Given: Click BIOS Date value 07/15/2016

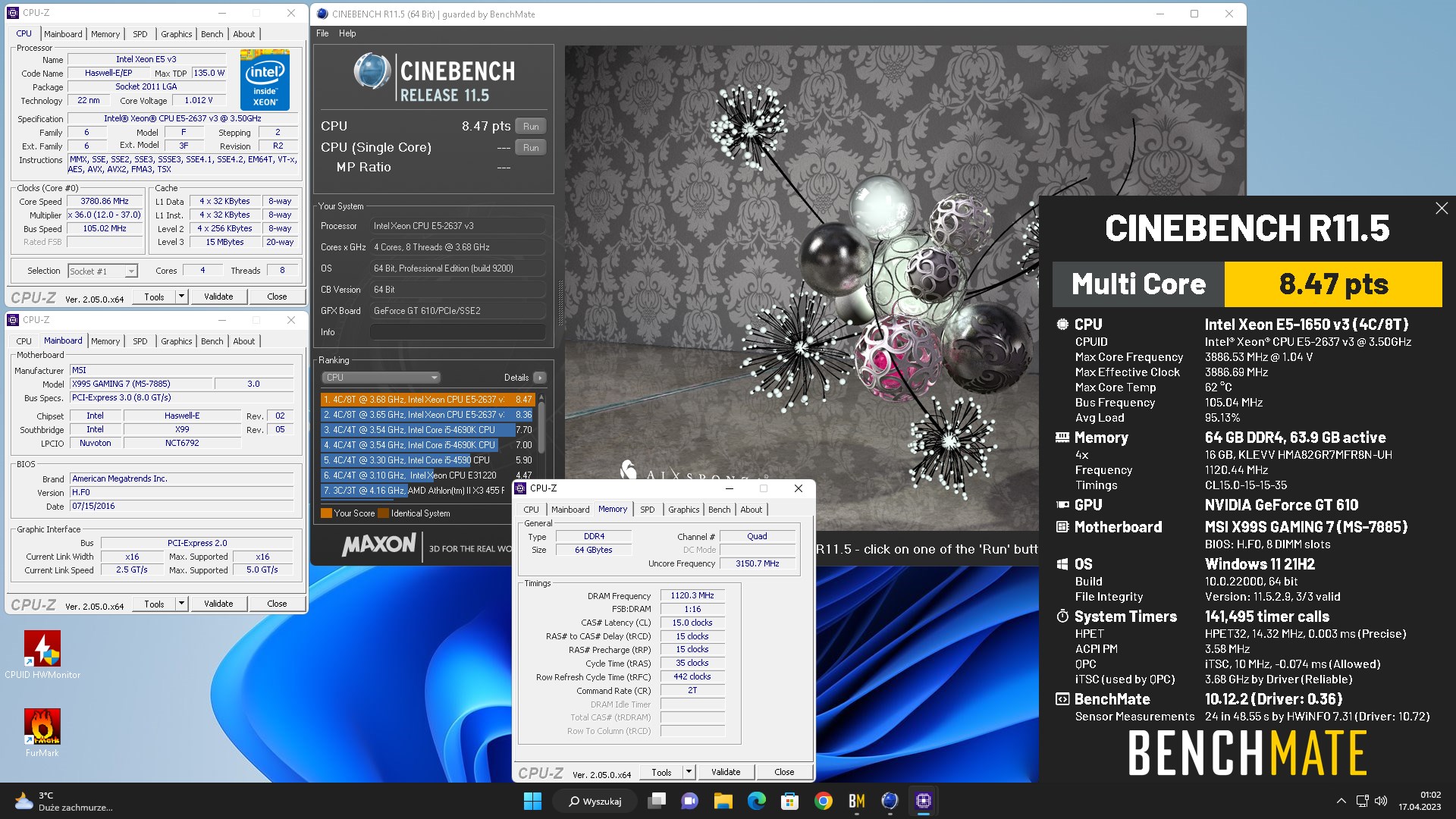Looking at the screenshot, I should [x=181, y=507].
